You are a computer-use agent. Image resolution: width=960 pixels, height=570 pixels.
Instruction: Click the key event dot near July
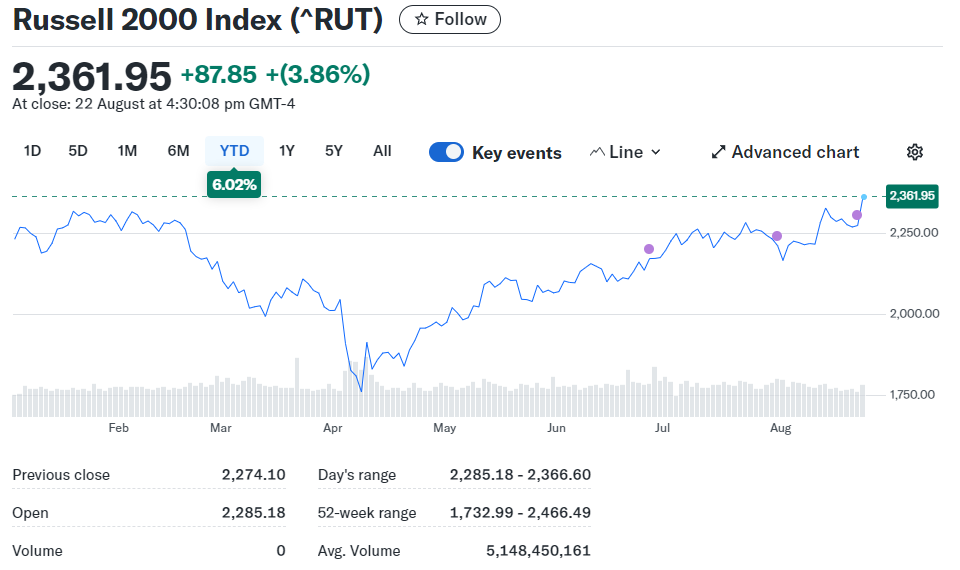[649, 249]
